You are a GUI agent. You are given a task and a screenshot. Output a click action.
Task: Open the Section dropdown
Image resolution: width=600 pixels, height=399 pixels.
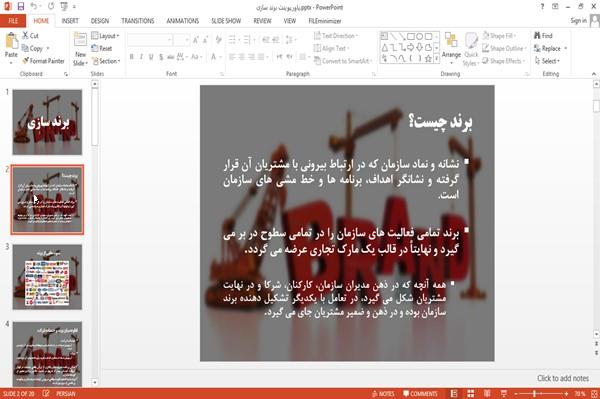pyautogui.click(x=106, y=61)
